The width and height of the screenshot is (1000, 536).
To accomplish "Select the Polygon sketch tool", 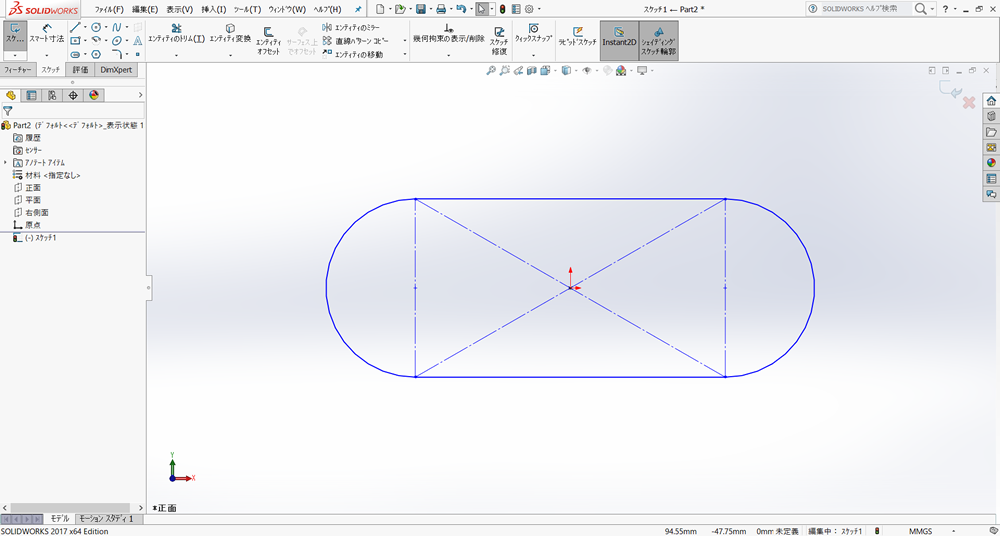I will pyautogui.click(x=96, y=55).
